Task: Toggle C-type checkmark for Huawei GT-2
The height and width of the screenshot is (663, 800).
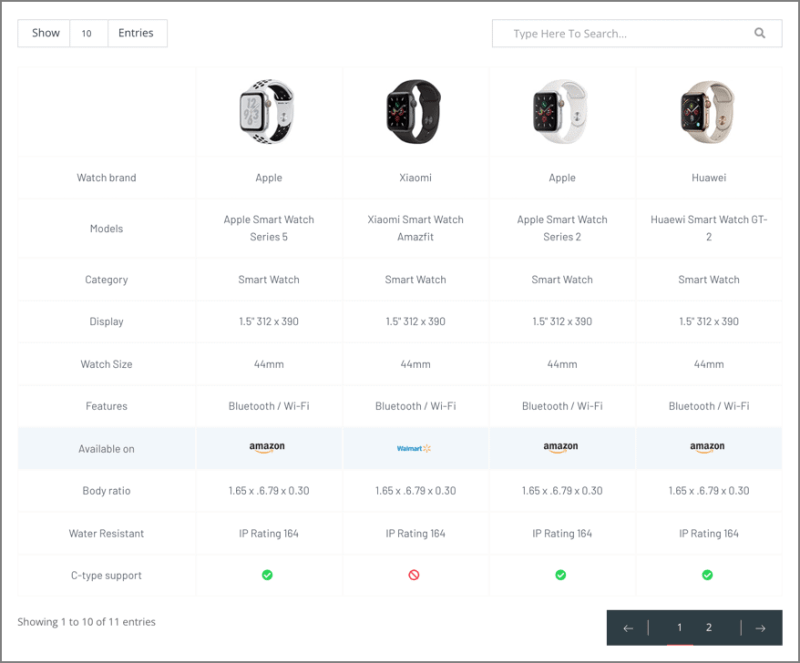Action: (x=708, y=575)
